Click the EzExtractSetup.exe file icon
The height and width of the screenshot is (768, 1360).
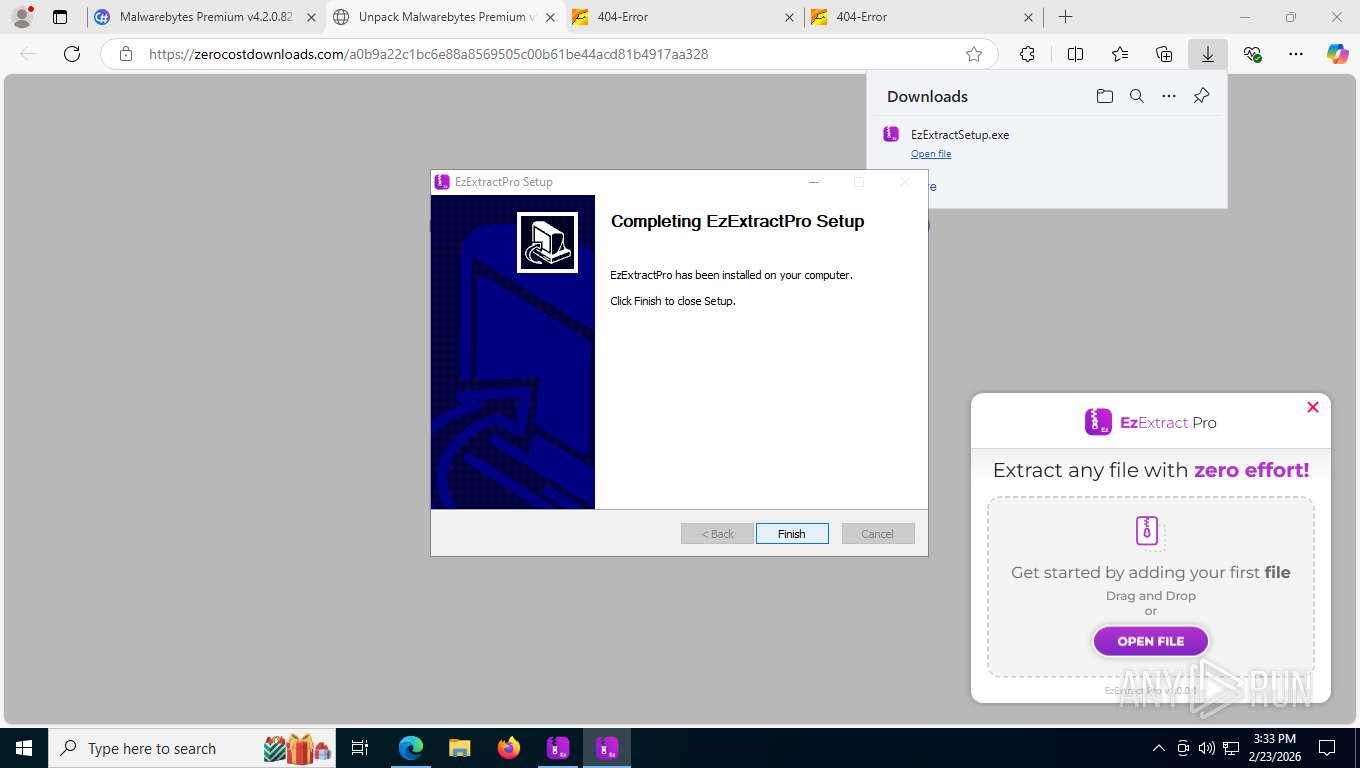coord(891,134)
